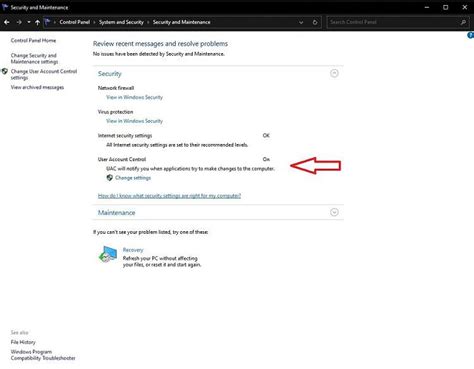
Task: Open the recent locations dropdown arrow
Action: tap(29, 22)
